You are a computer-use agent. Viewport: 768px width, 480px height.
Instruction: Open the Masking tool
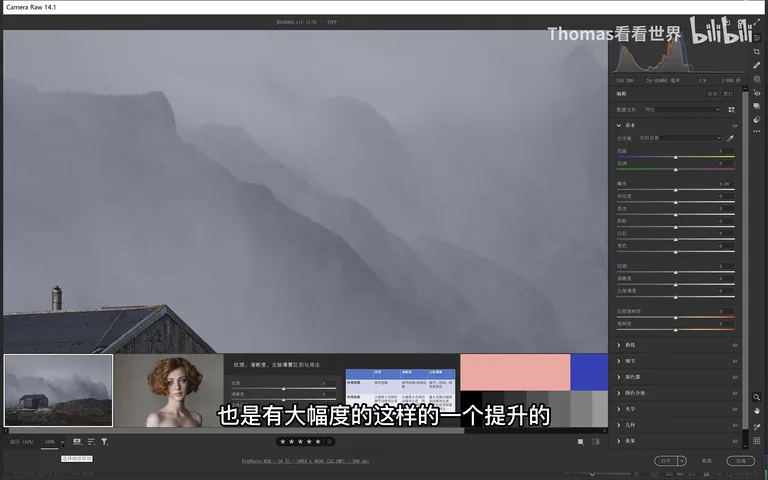pyautogui.click(x=757, y=79)
